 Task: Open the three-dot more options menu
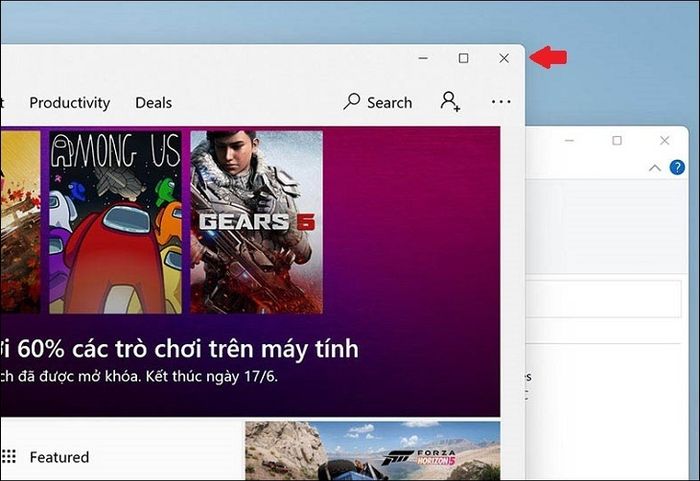tap(501, 102)
